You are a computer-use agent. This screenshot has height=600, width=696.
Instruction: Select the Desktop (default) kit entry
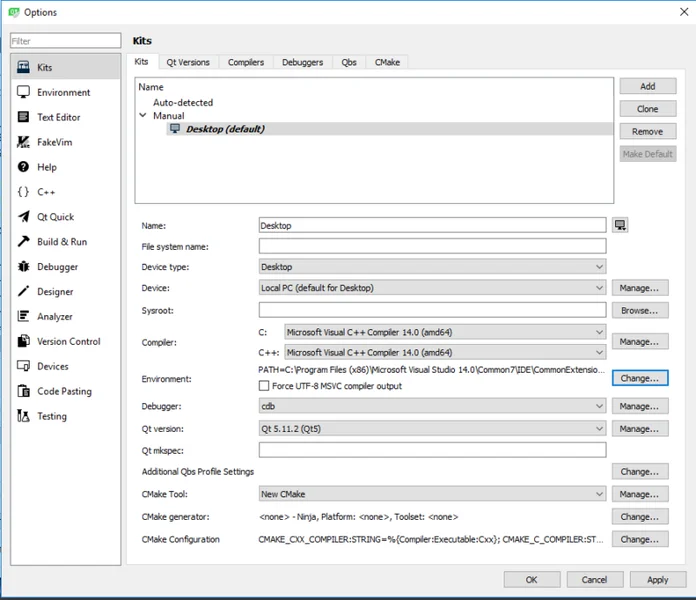point(224,129)
